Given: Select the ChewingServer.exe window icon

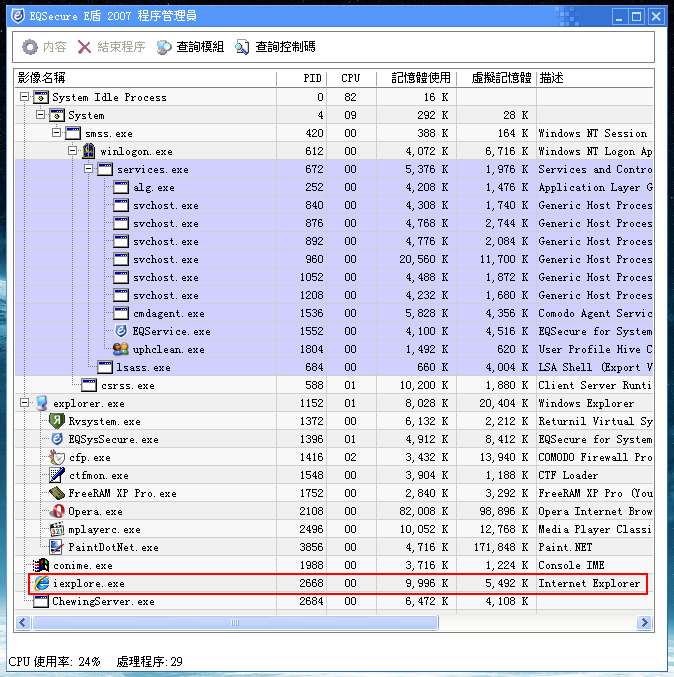Looking at the screenshot, I should pos(41,601).
